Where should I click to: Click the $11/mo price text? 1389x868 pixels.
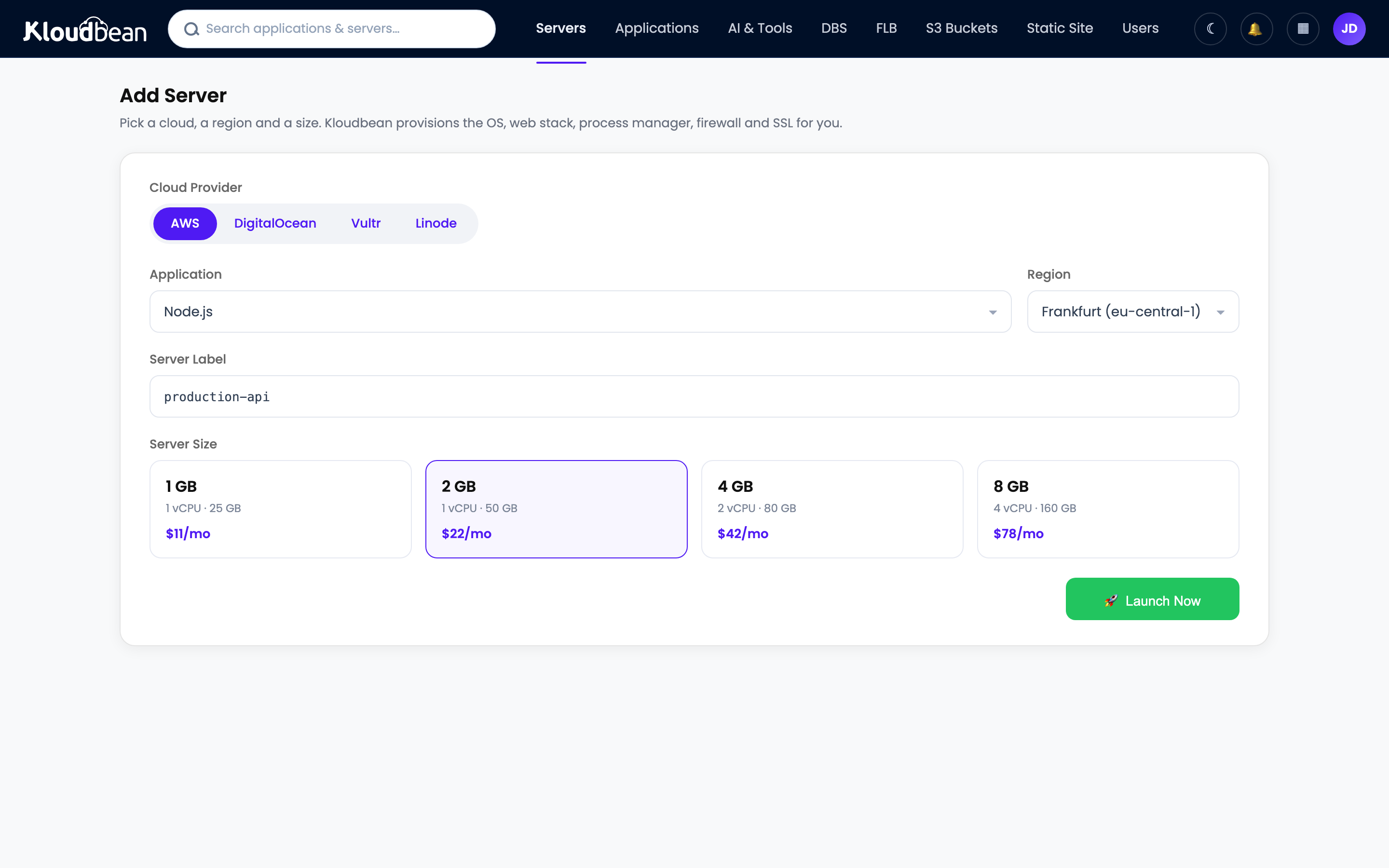188,534
